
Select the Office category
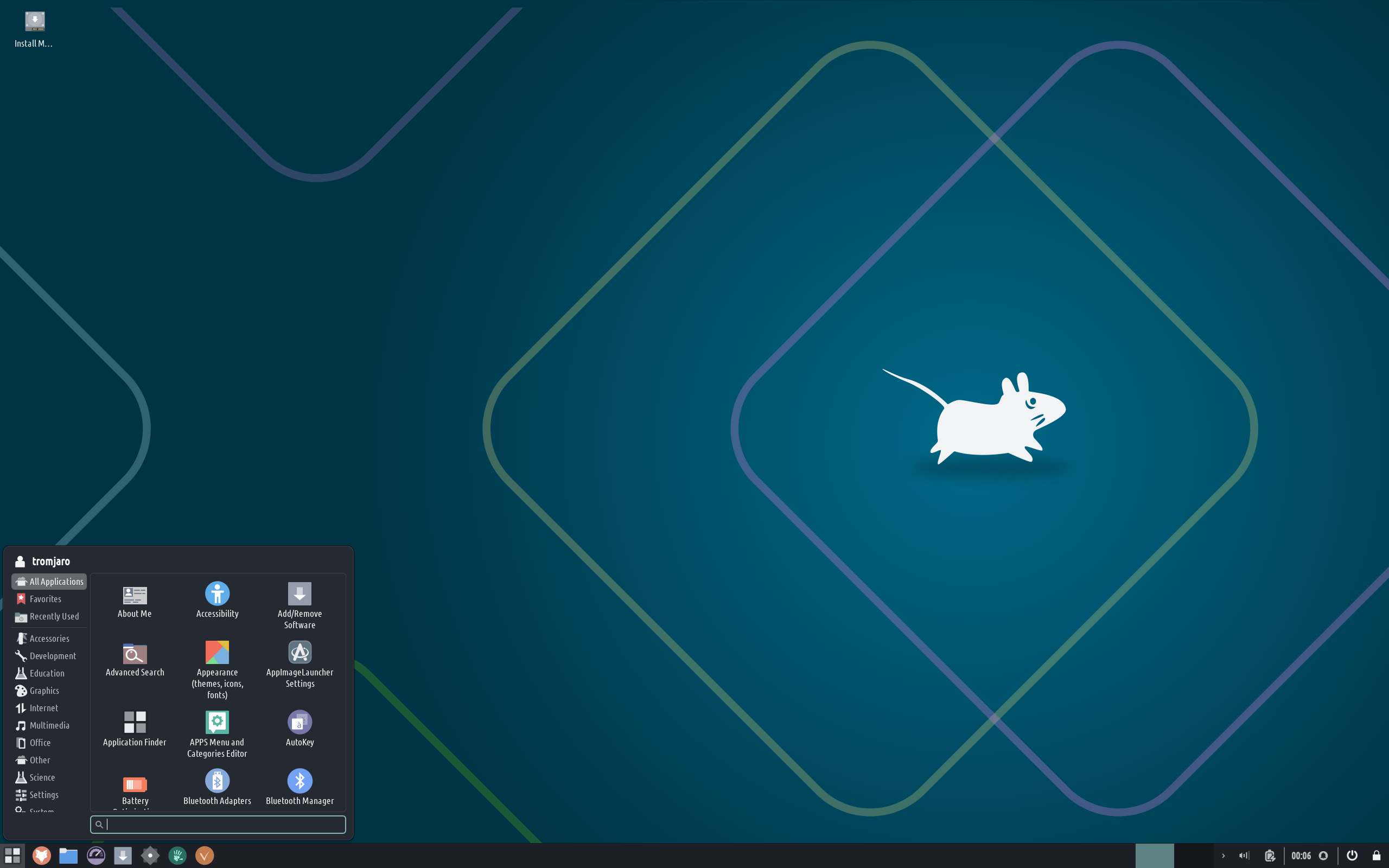click(x=49, y=742)
